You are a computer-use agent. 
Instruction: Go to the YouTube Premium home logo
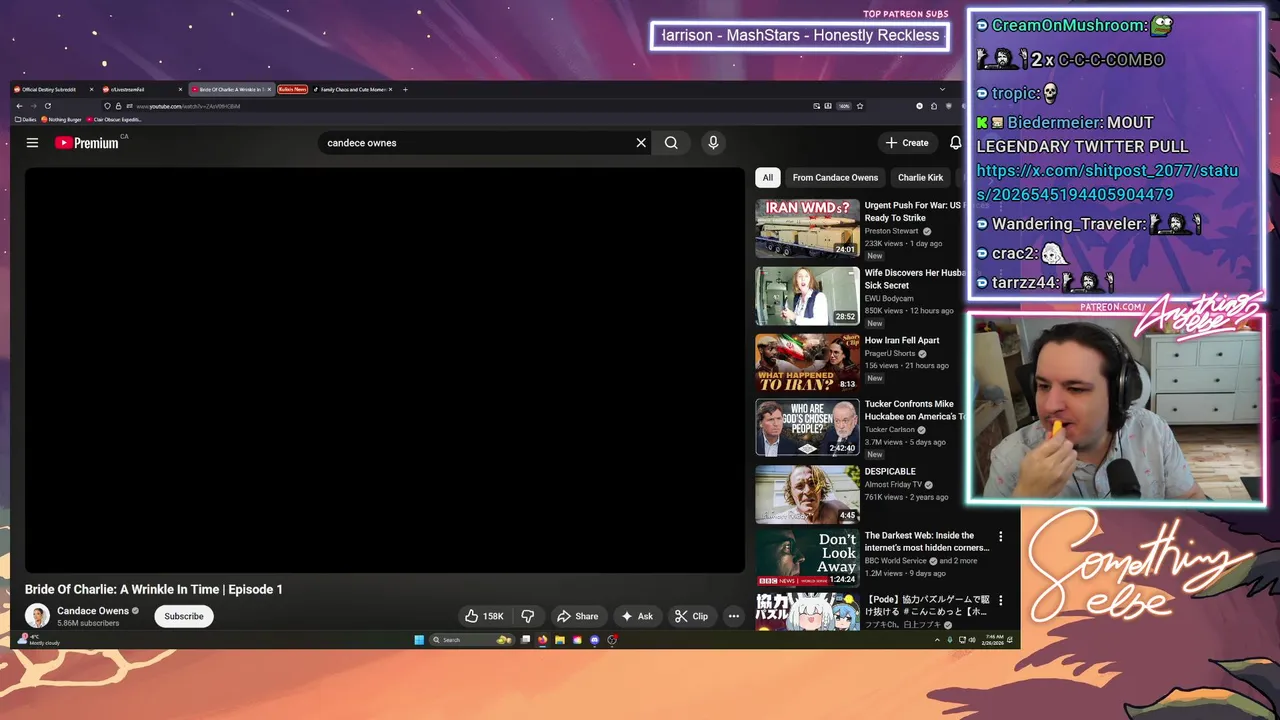point(87,143)
